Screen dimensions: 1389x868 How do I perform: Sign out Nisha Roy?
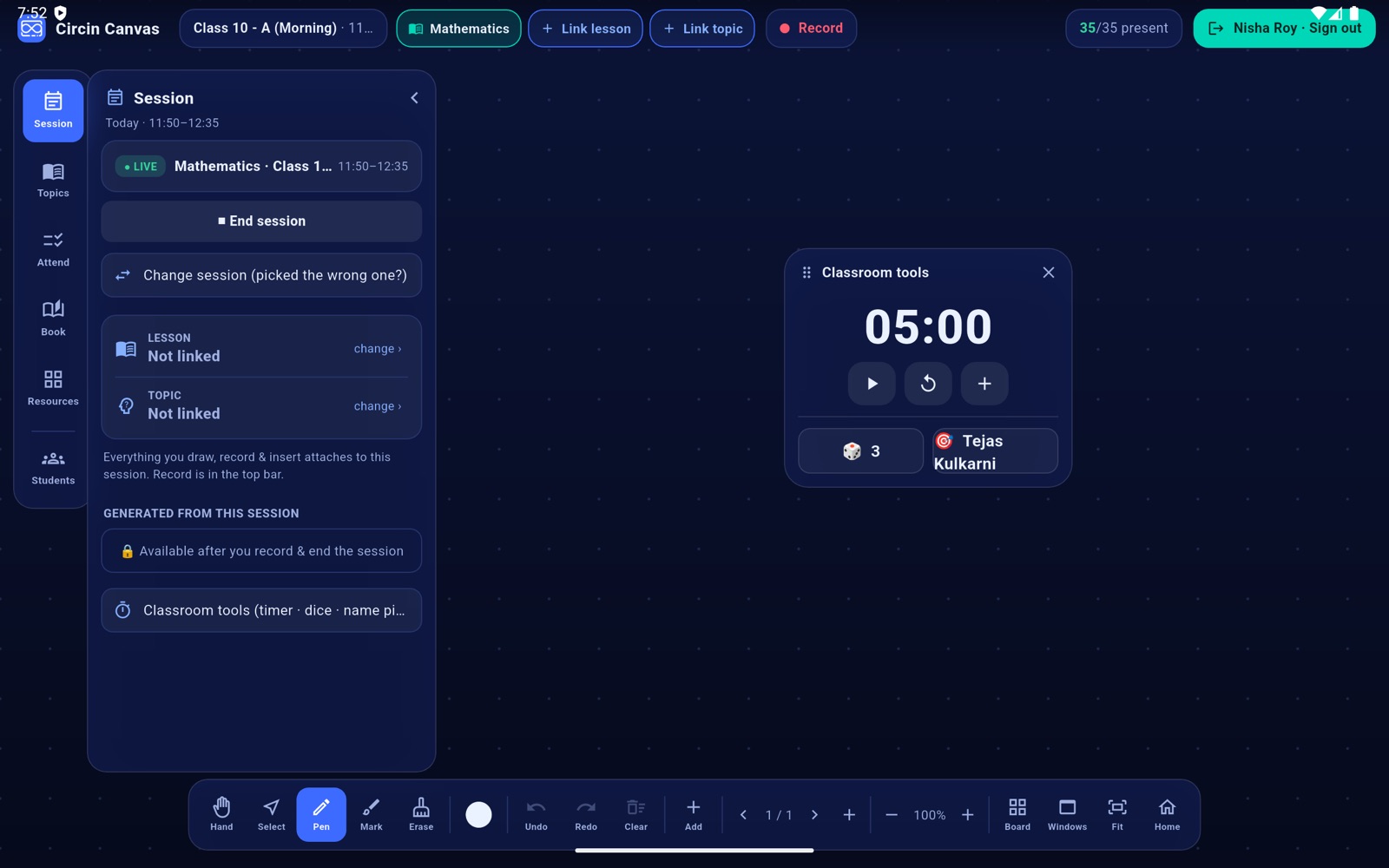pyautogui.click(x=1284, y=29)
